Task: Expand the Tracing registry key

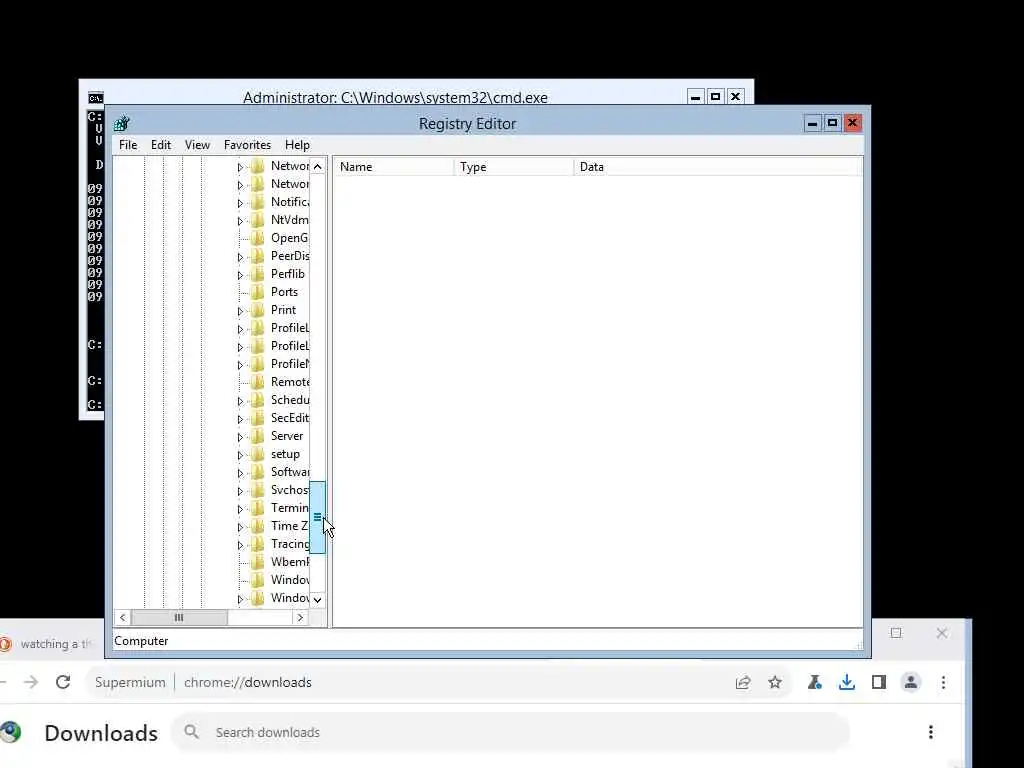Action: coord(240,545)
